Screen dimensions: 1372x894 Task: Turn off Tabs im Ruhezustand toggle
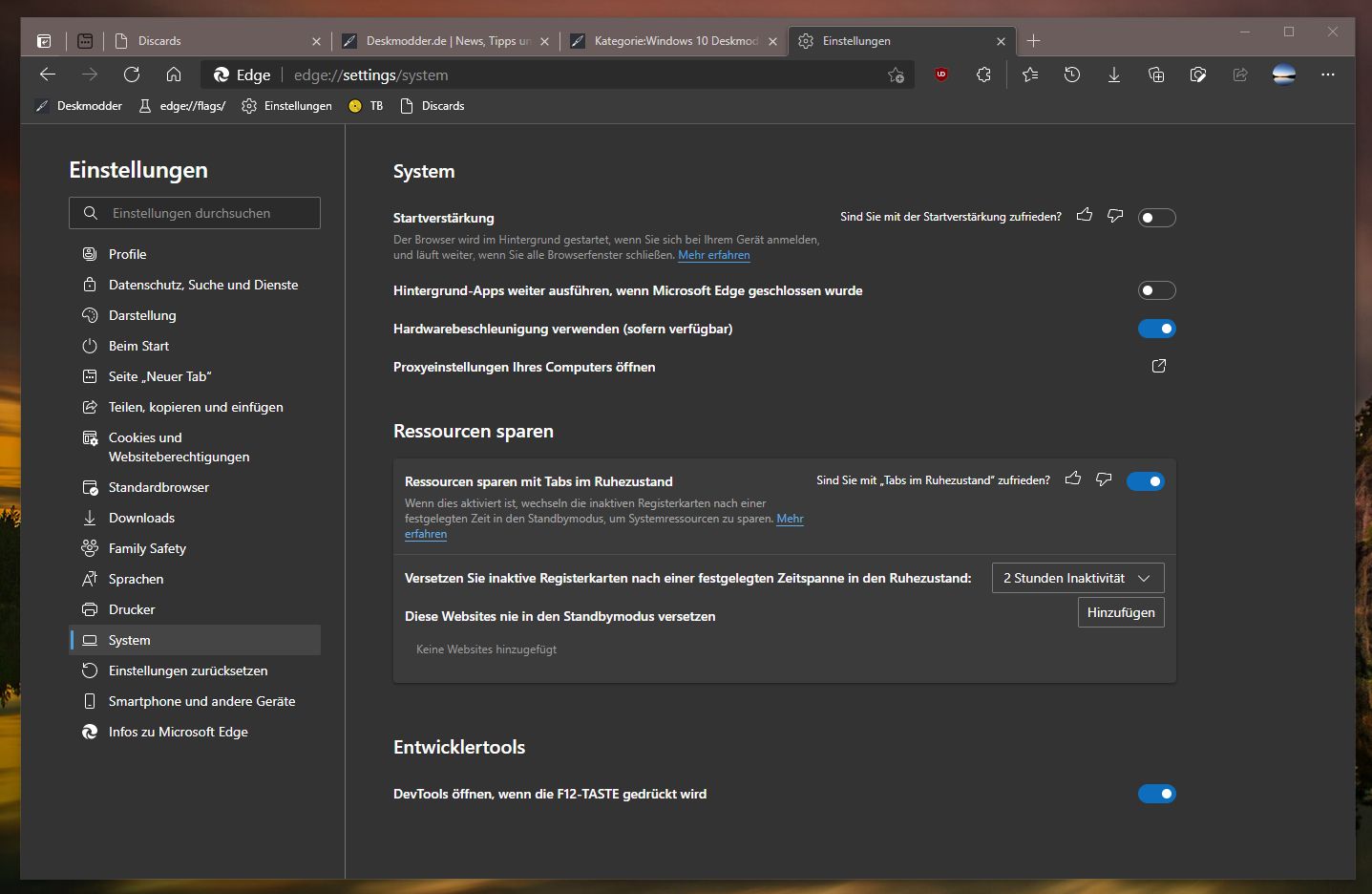1145,481
